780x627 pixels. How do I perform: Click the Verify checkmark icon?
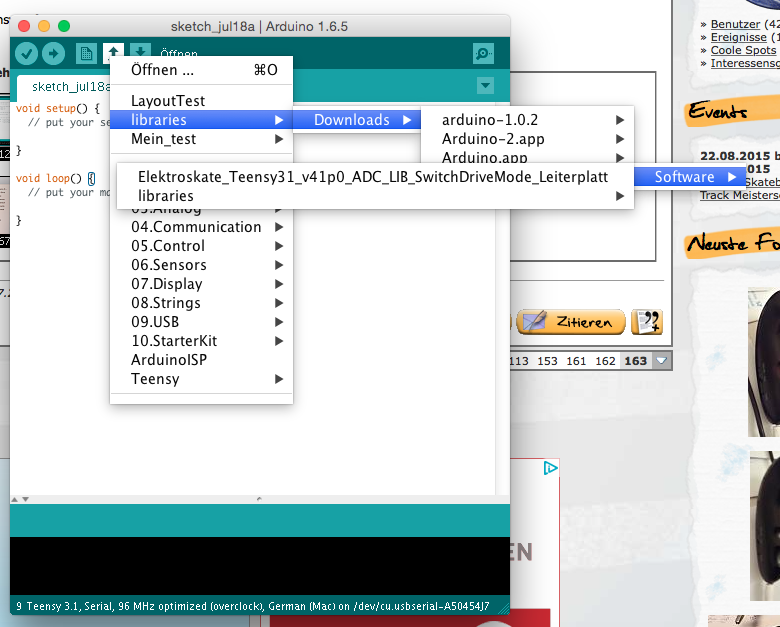click(26, 54)
